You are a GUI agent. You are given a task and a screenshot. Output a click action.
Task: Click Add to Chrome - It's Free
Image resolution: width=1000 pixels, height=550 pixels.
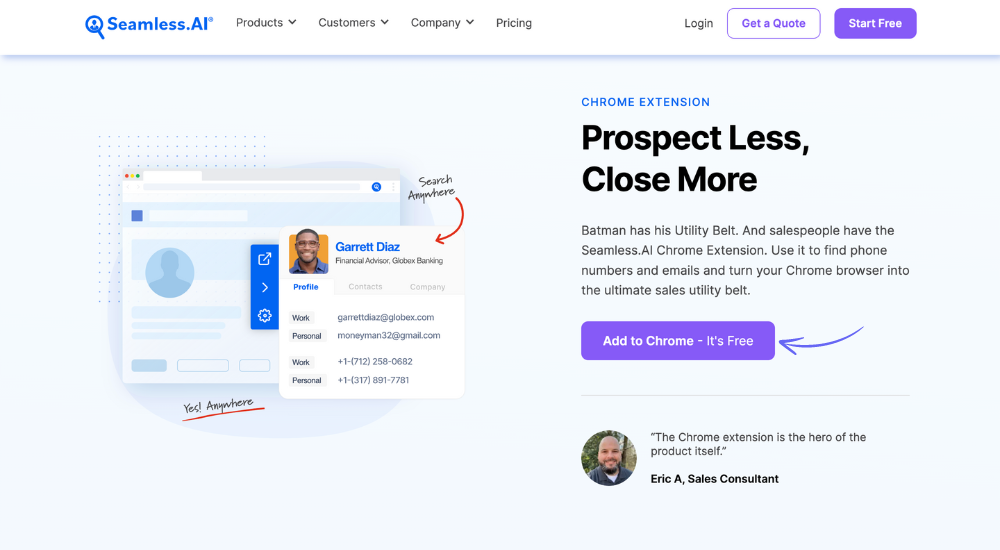[678, 341]
